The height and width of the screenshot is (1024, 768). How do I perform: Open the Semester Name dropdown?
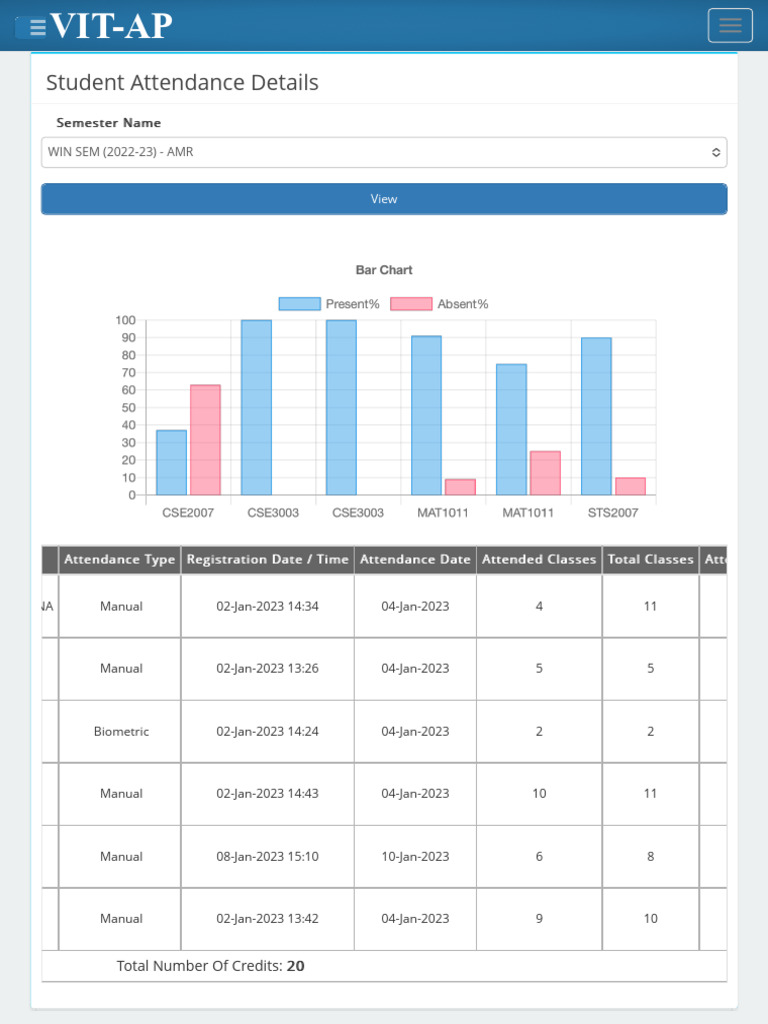pyautogui.click(x=384, y=152)
